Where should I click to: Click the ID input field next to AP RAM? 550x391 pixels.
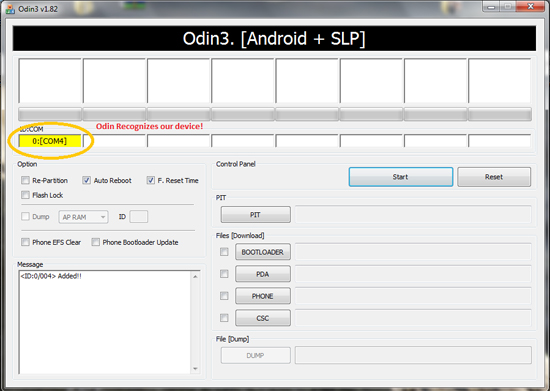click(x=139, y=217)
